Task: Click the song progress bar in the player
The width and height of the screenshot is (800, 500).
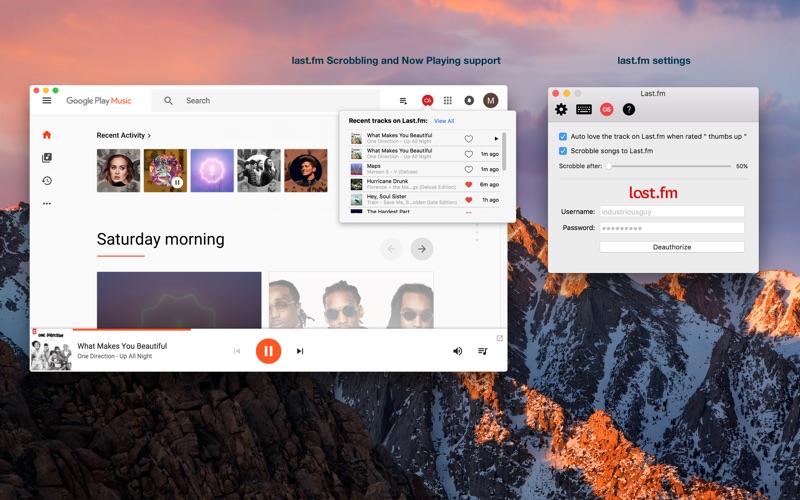Action: coord(289,329)
